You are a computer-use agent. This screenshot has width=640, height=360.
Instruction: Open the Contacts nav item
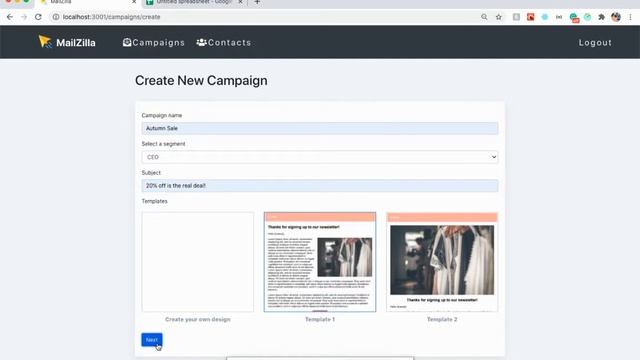coord(224,42)
